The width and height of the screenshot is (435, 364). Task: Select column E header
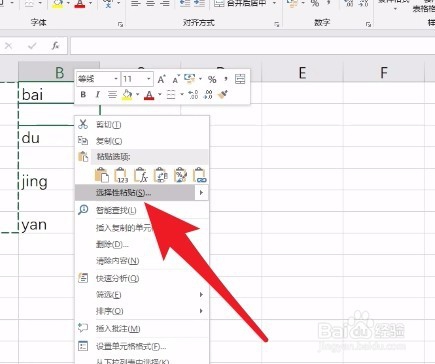click(302, 72)
